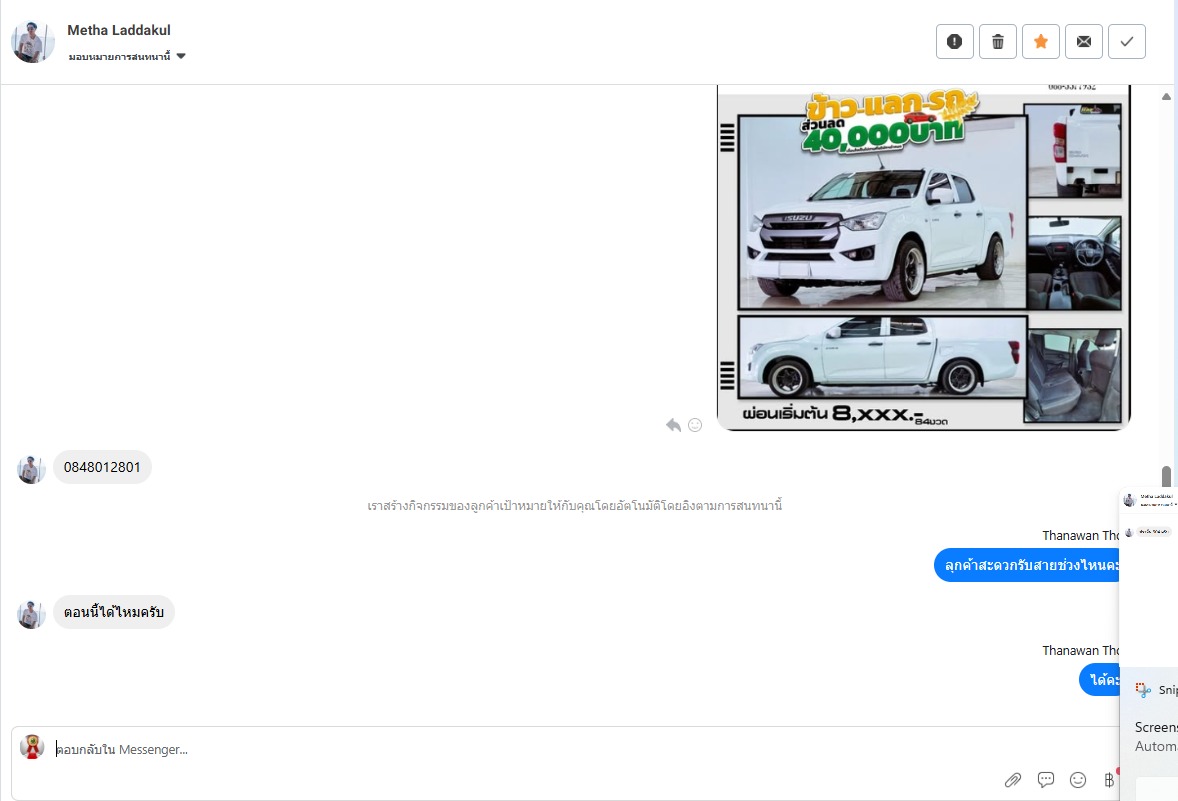1178x801 pixels.
Task: Click scroll up arrow of chat scrollbar
Action: (1166, 96)
